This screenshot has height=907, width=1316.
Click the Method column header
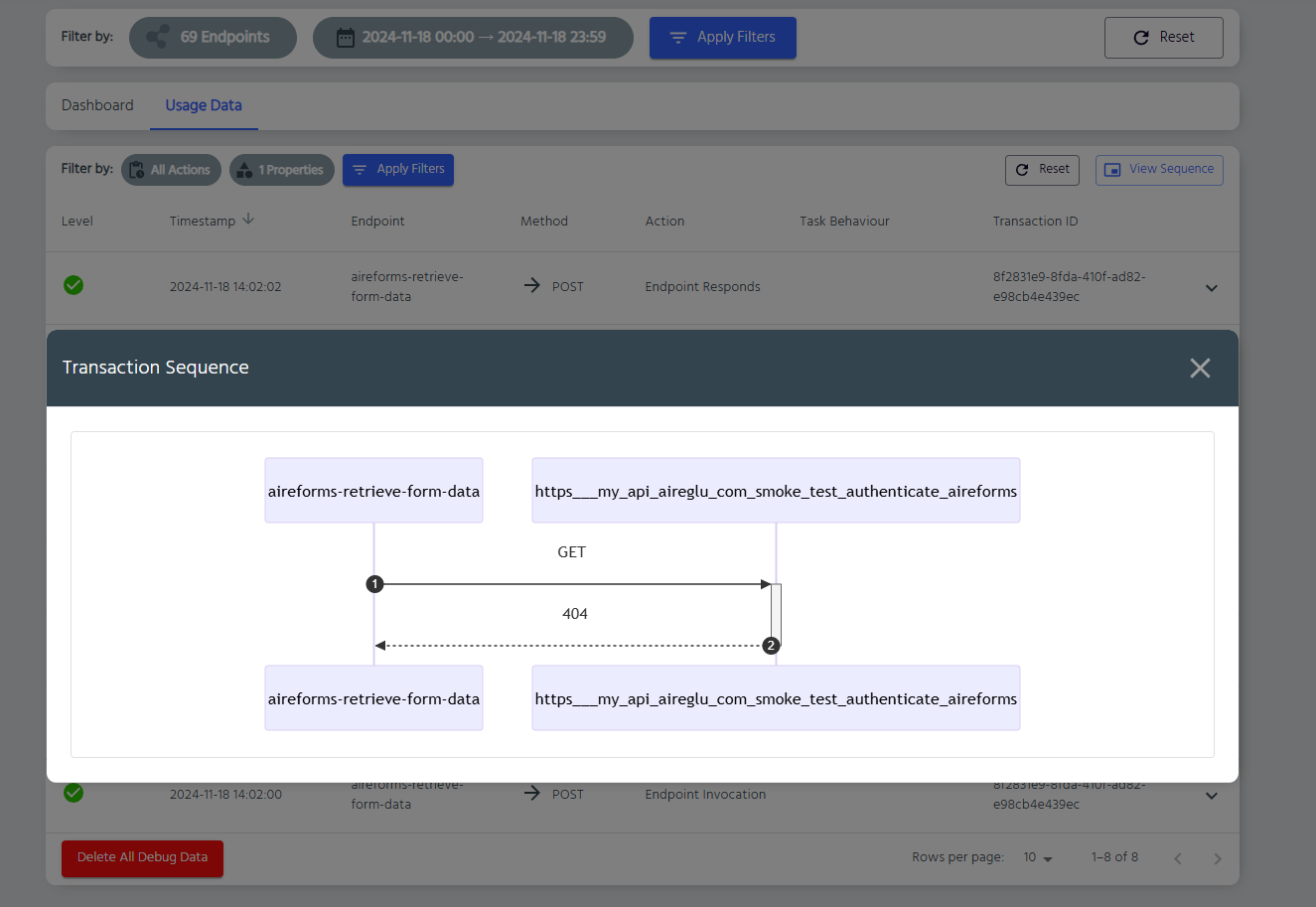[544, 222]
